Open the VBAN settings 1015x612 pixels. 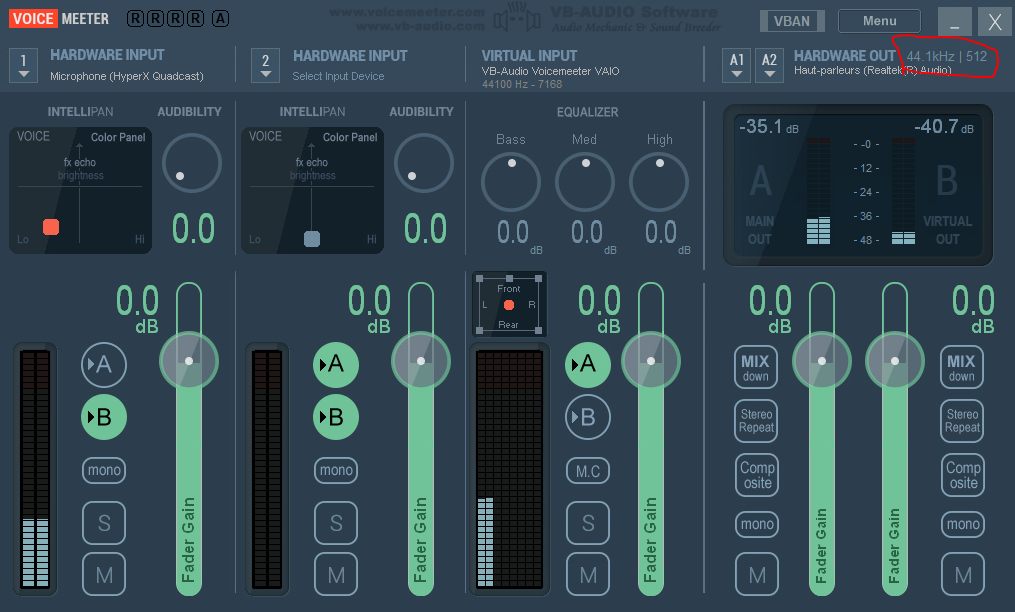click(792, 21)
